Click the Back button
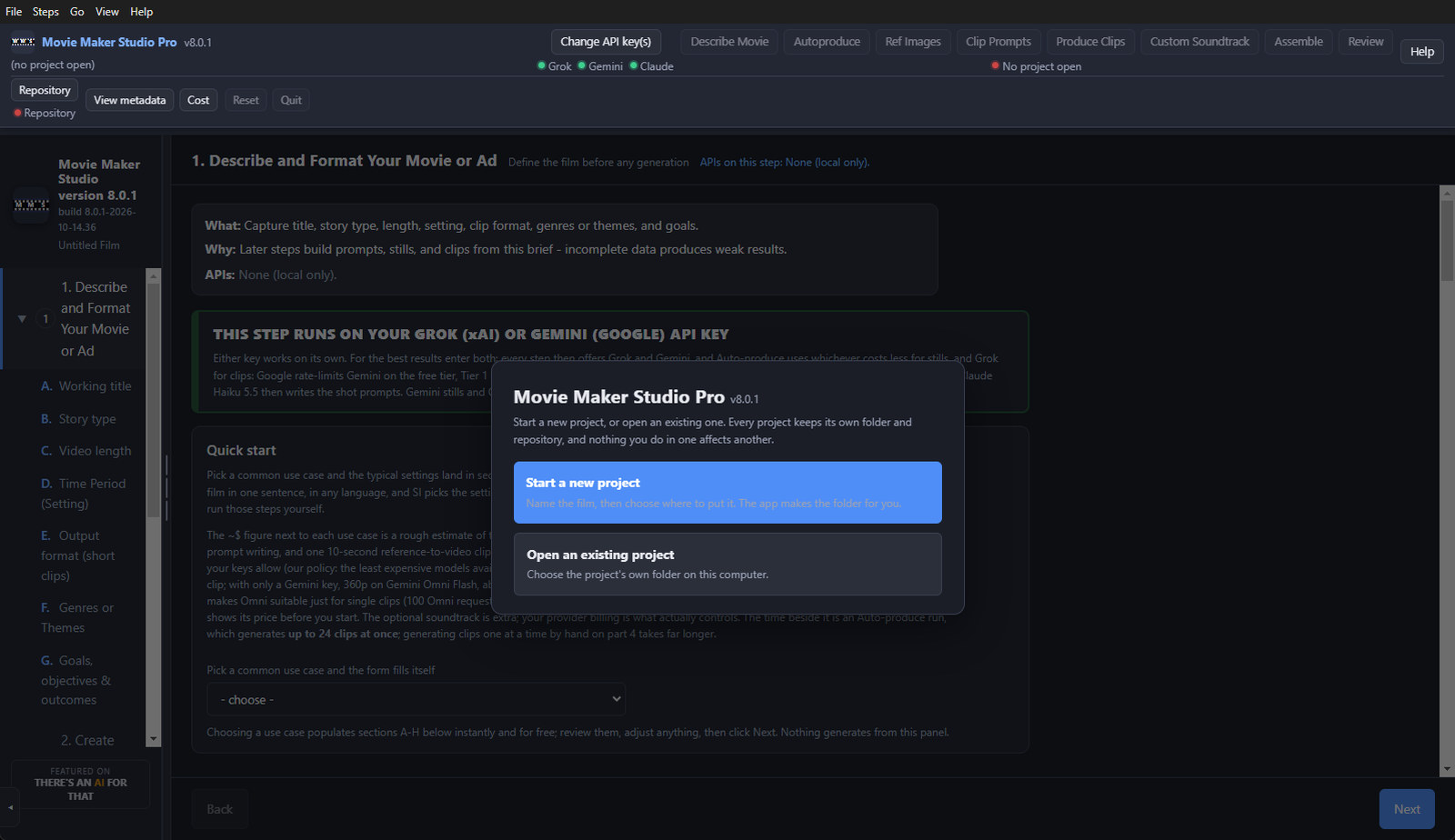 pyautogui.click(x=219, y=809)
